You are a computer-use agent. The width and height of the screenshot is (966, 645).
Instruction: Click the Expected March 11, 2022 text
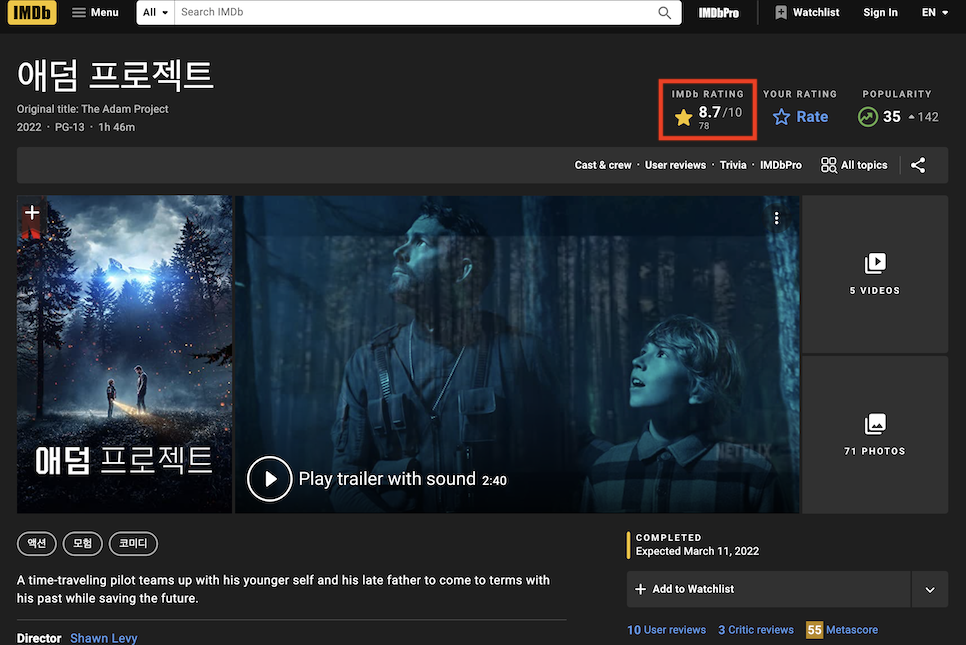tap(697, 551)
